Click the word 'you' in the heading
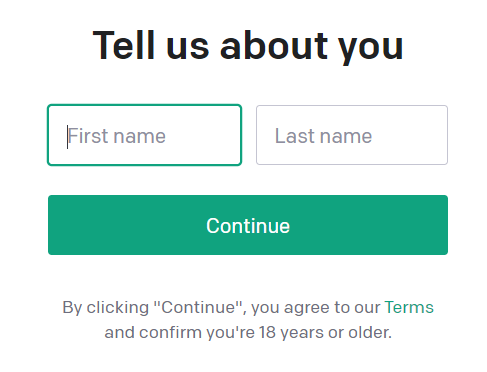 pos(371,48)
